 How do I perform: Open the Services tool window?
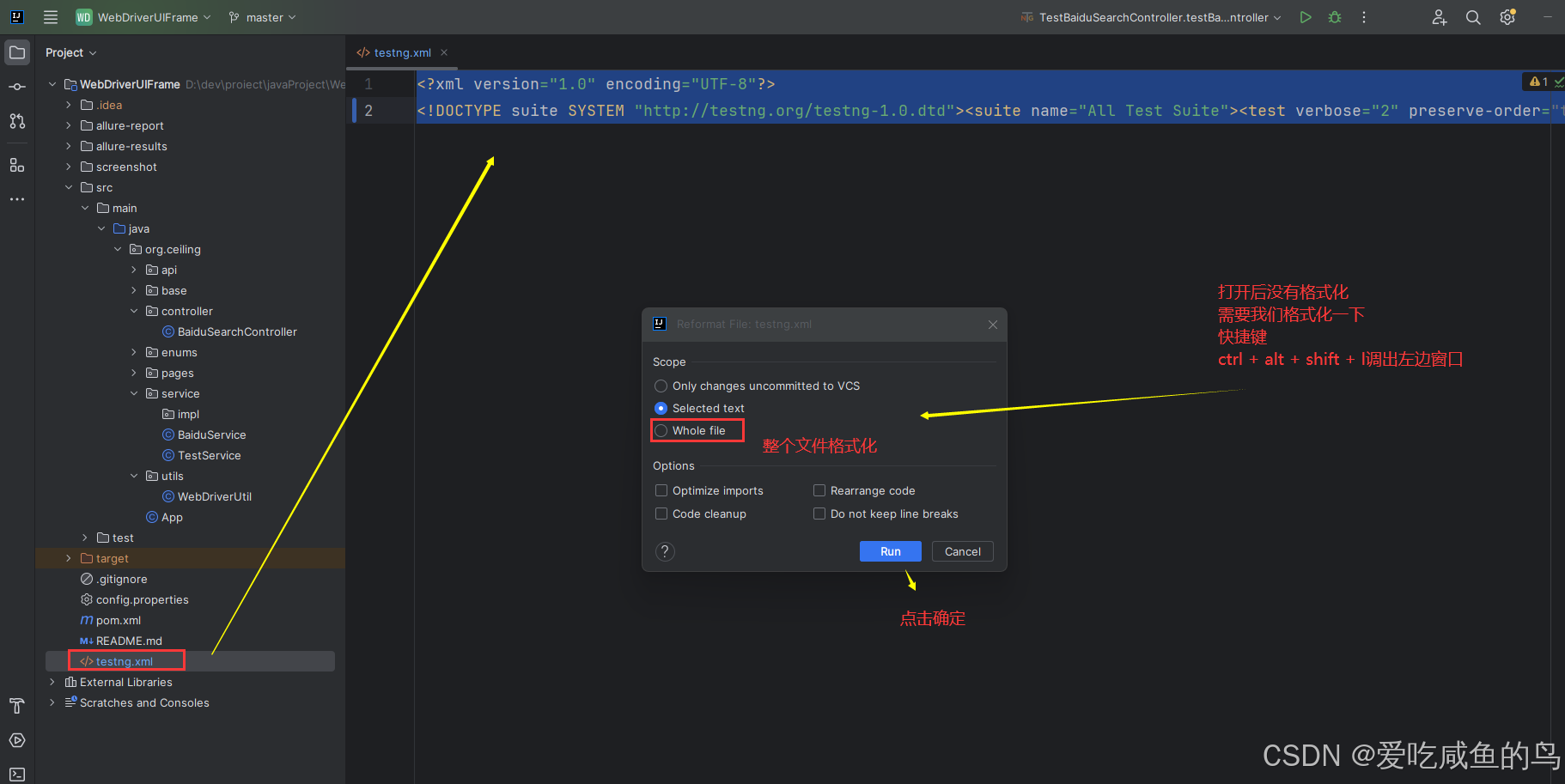pyautogui.click(x=17, y=740)
